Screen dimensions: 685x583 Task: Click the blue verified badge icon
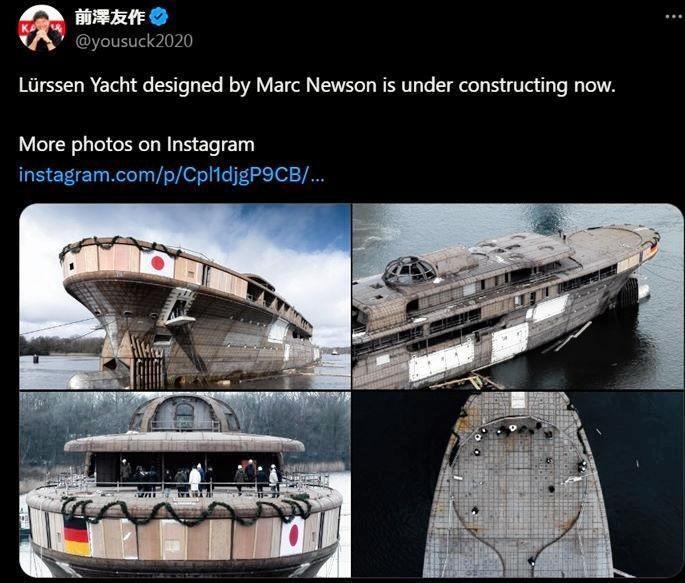(x=159, y=17)
